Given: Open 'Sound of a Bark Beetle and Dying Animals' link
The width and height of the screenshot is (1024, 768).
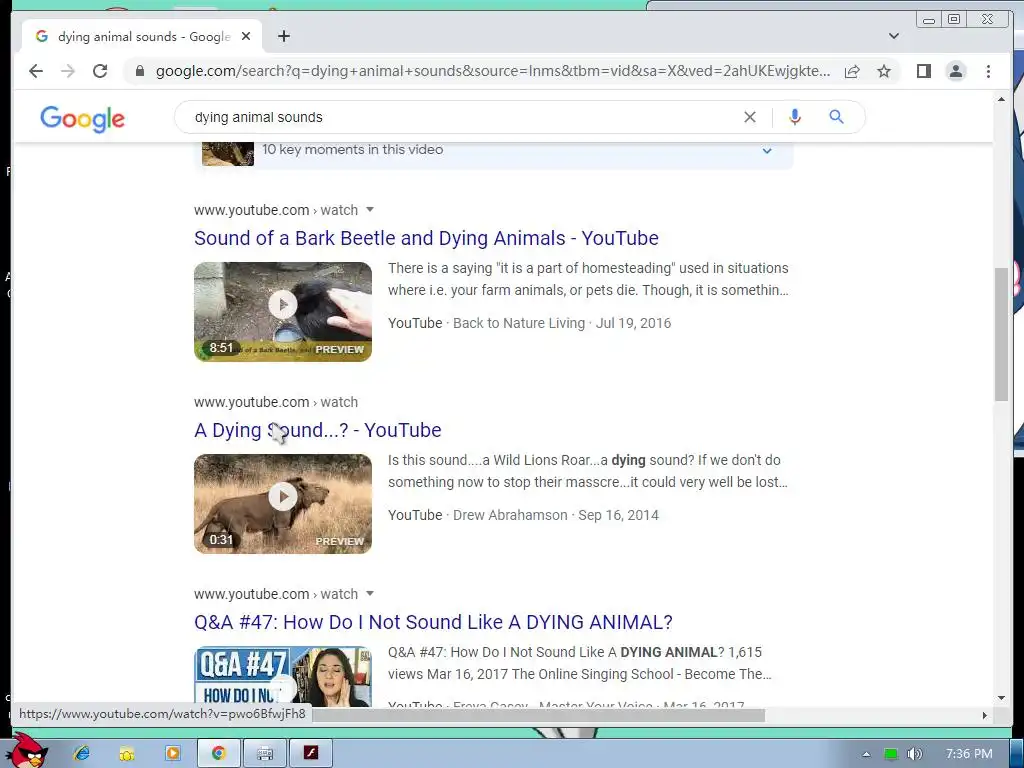Looking at the screenshot, I should click(x=426, y=238).
